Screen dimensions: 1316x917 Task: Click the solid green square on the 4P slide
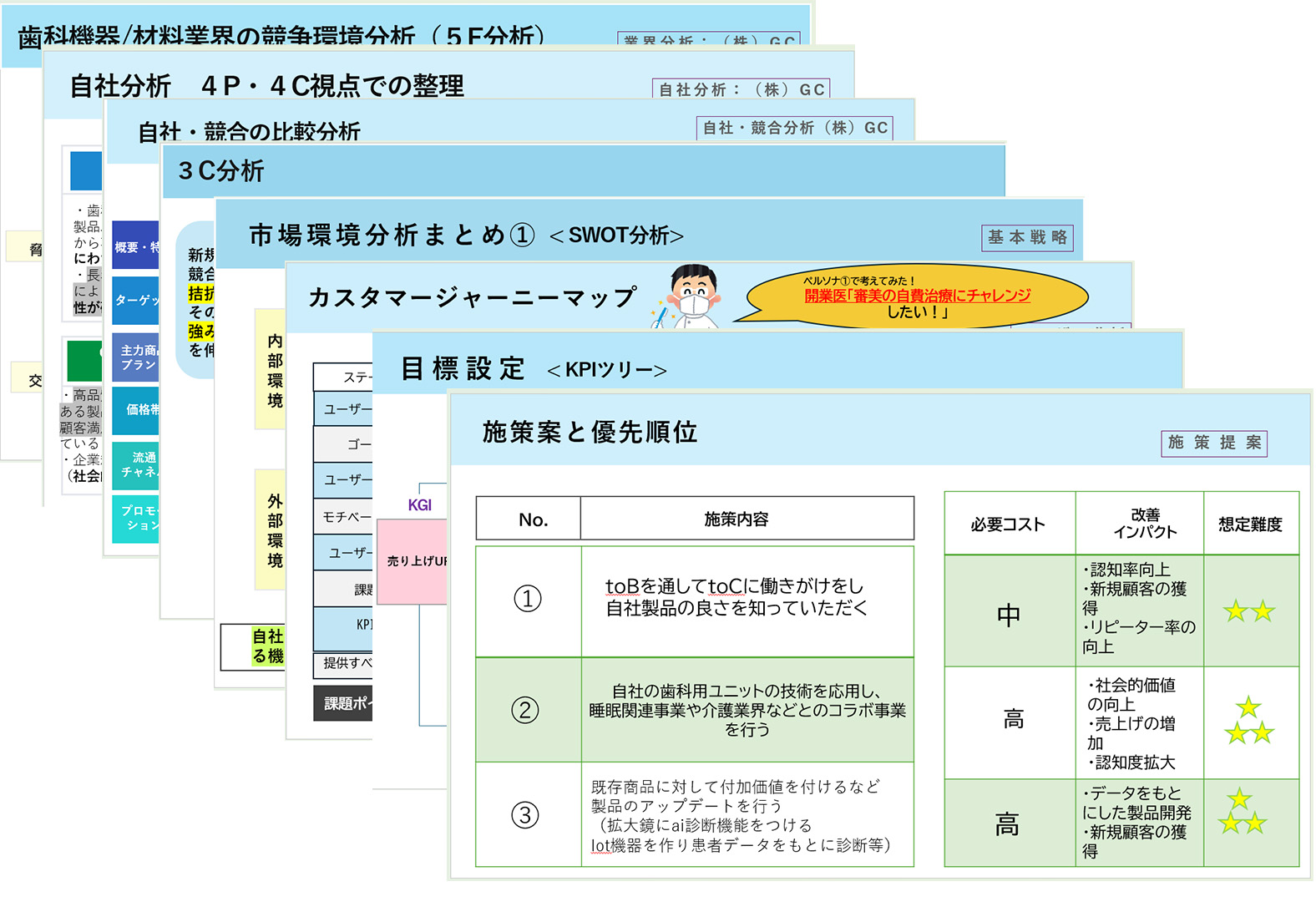tap(84, 361)
